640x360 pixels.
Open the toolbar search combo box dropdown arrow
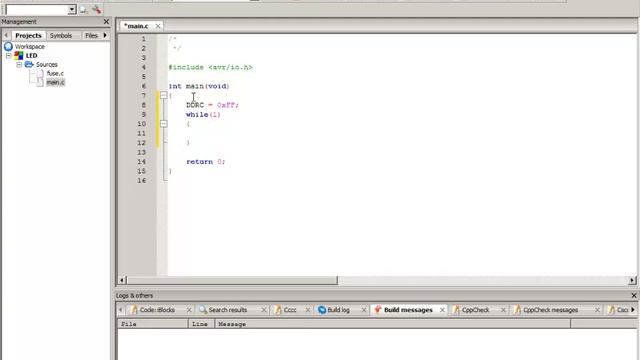click(72, 9)
